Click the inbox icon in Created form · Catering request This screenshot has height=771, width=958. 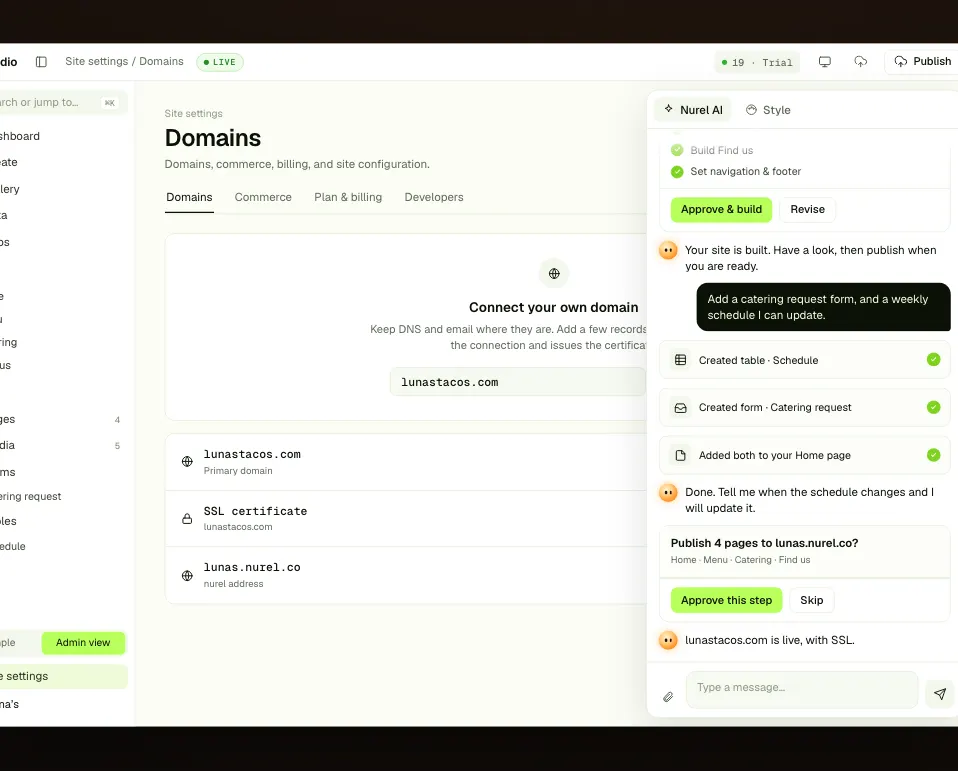pyautogui.click(x=681, y=407)
